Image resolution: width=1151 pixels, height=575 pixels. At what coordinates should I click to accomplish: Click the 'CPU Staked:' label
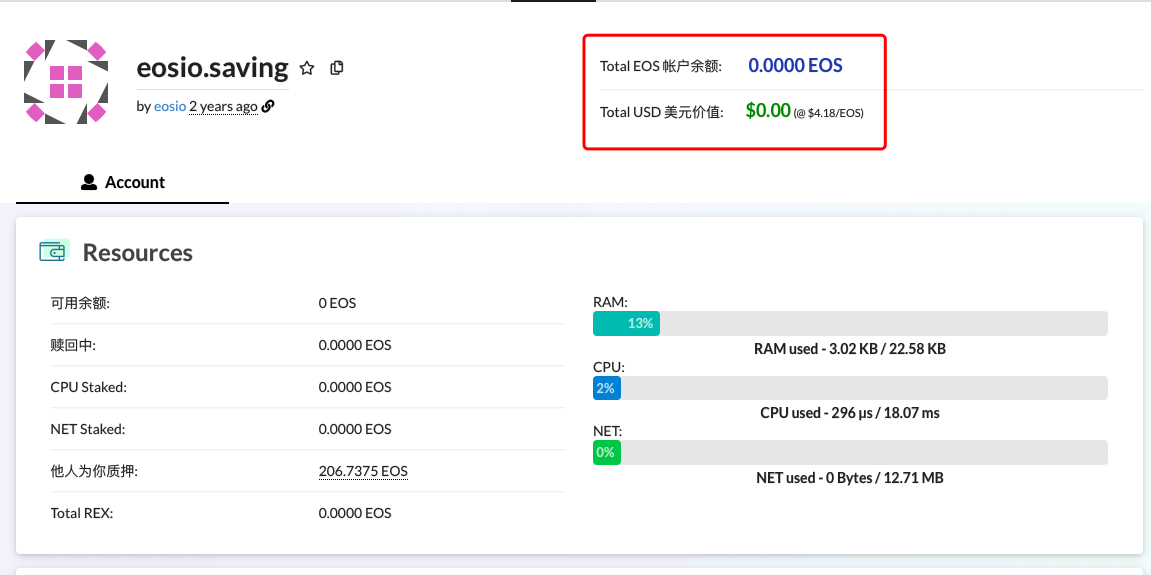(88, 387)
